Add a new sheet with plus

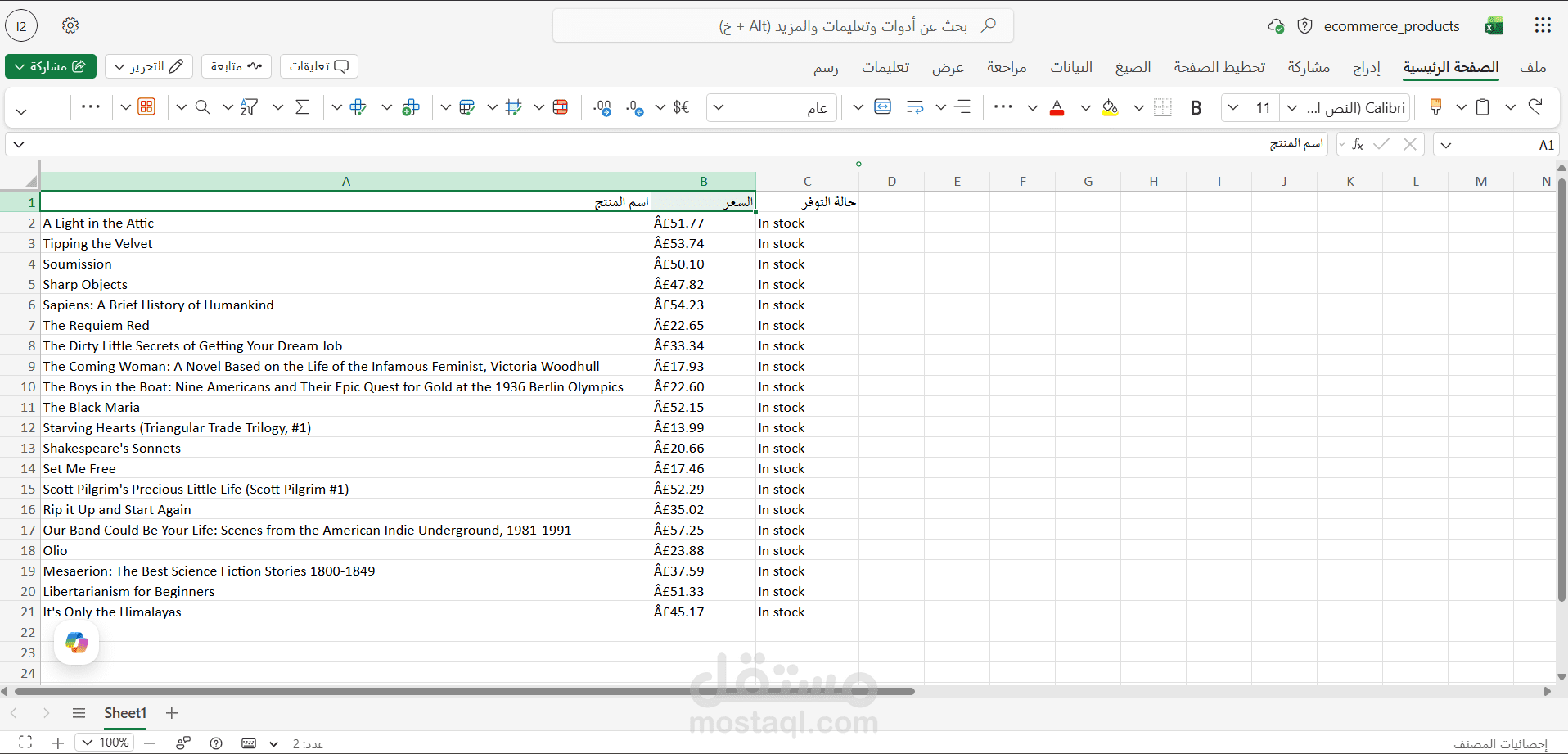[172, 713]
